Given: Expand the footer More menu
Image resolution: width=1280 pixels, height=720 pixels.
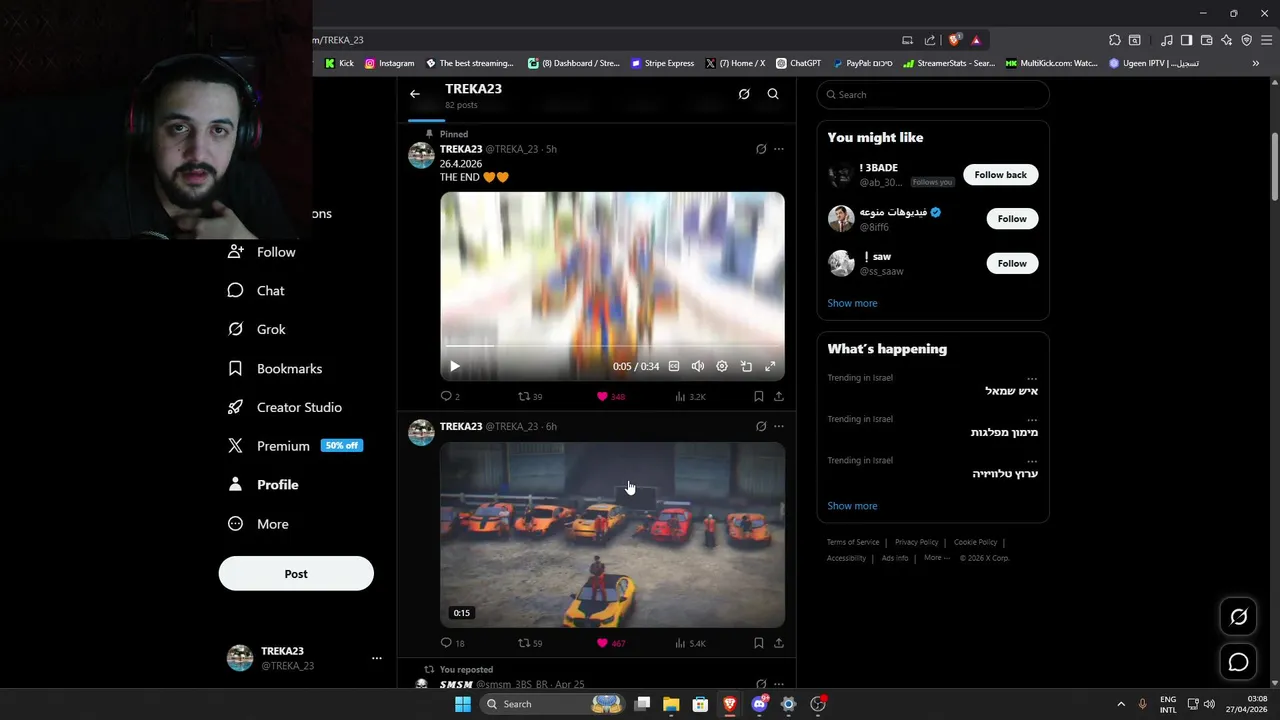Looking at the screenshot, I should coord(937,558).
